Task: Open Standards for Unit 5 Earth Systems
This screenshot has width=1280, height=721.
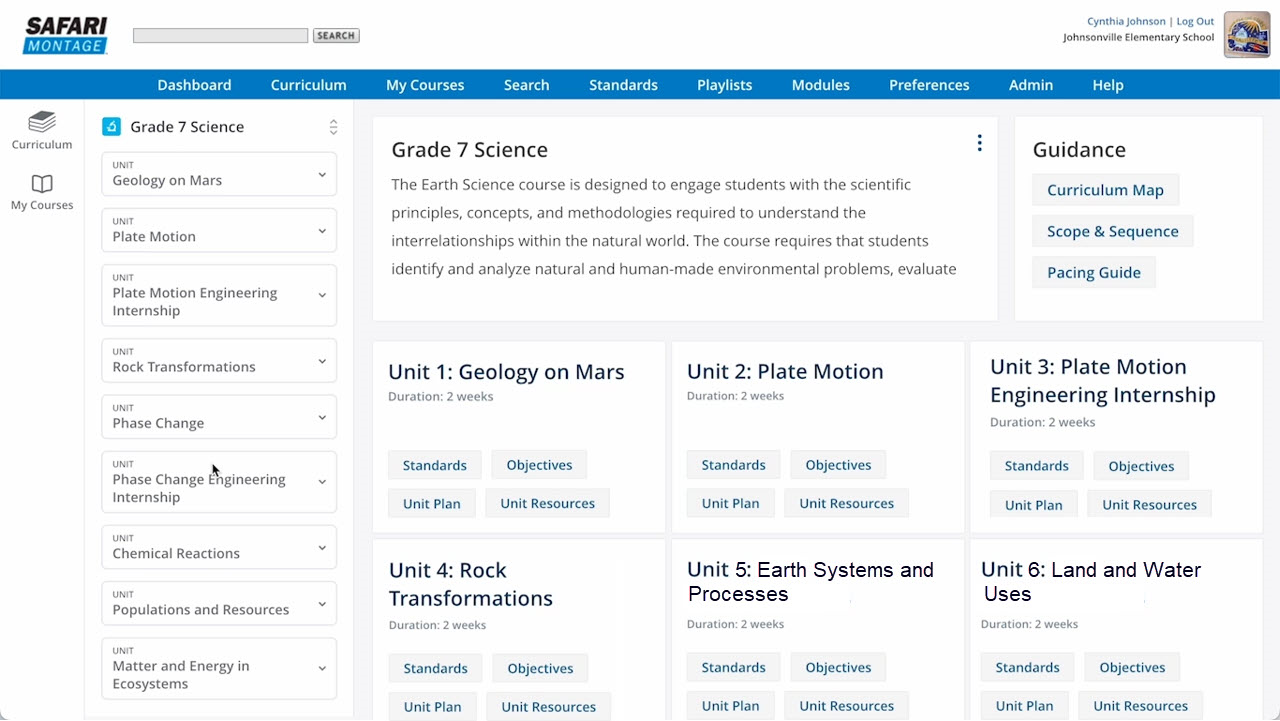Action: 733,667
